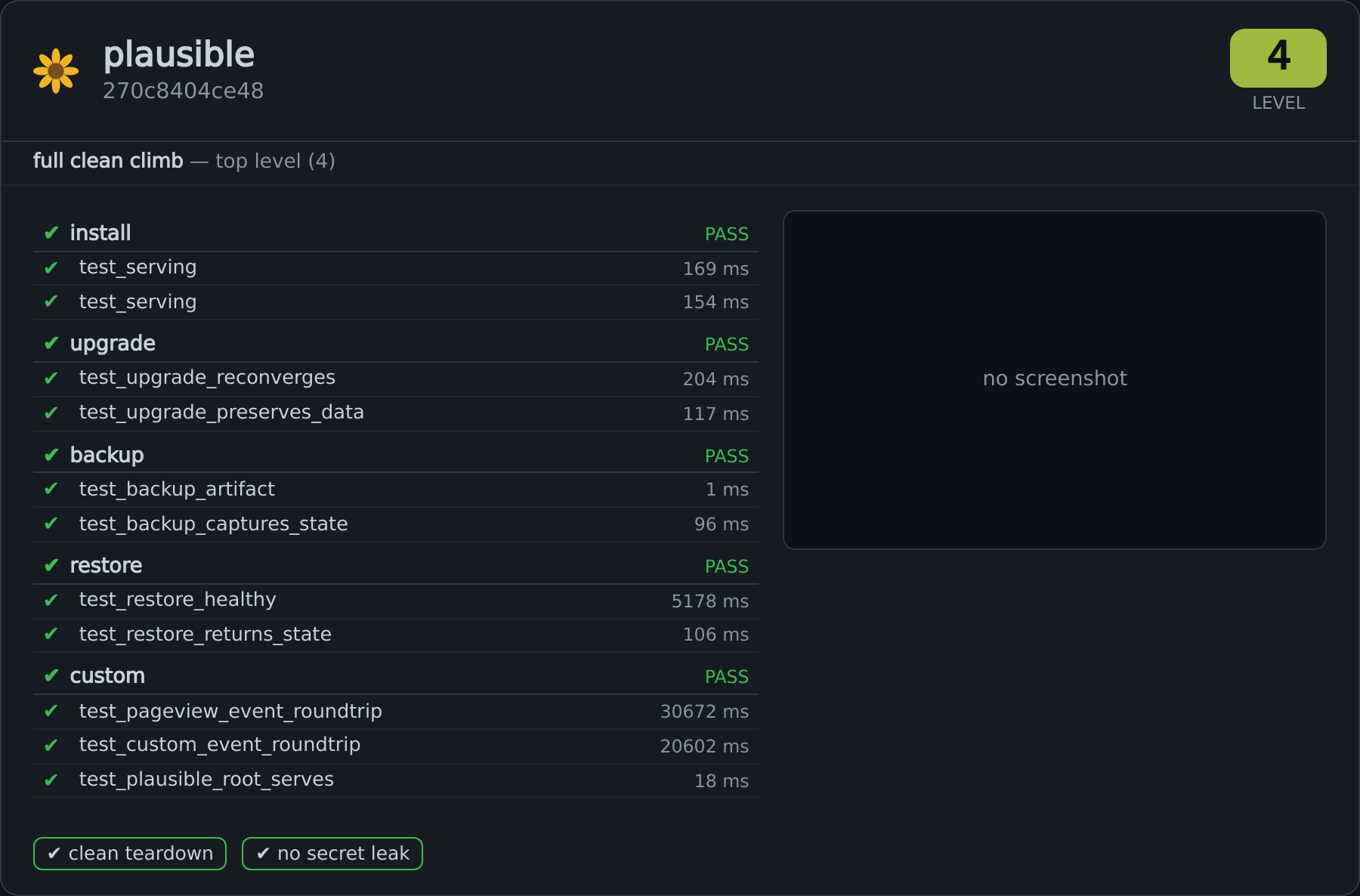The image size is (1360, 896).
Task: Click the checkmark beside test_upgrade_preserves_data
Action: click(51, 413)
